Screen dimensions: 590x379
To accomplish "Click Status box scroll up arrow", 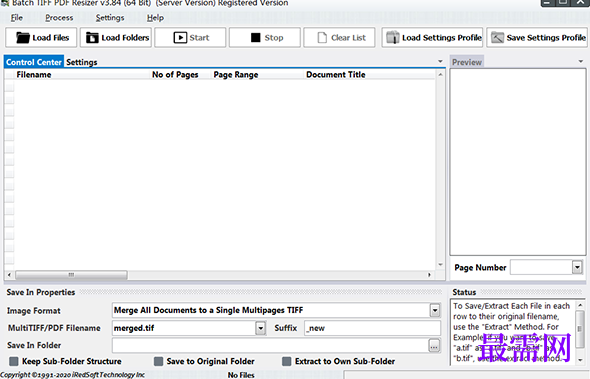I will [x=581, y=305].
